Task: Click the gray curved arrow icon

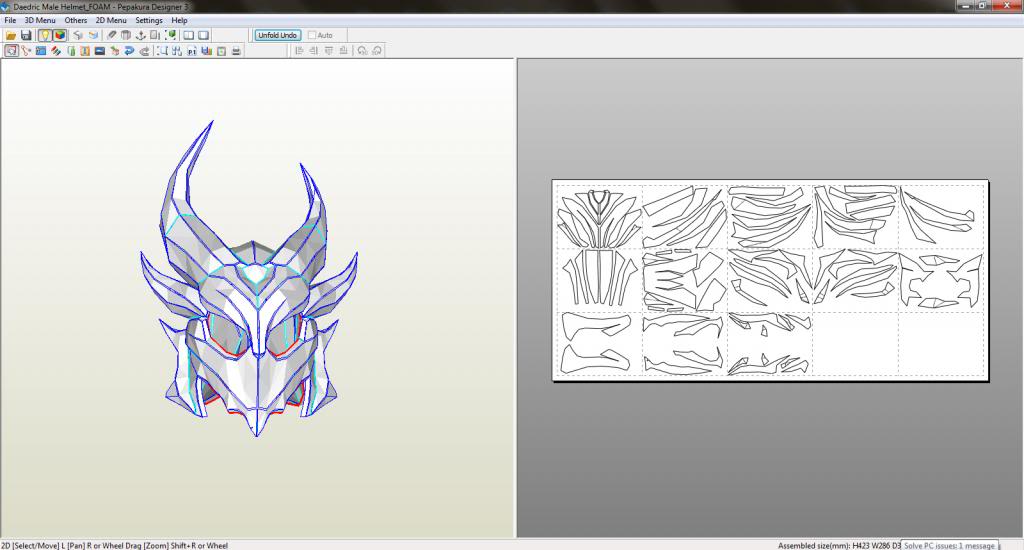Action: pyautogui.click(x=144, y=51)
